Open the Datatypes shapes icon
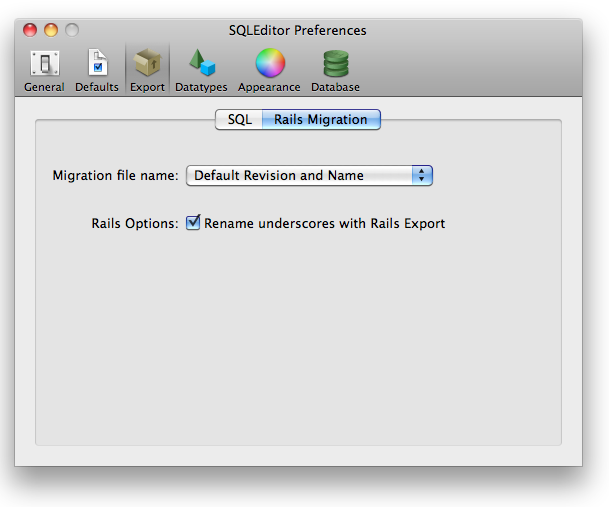Screen dimensions: 609x507 201,64
